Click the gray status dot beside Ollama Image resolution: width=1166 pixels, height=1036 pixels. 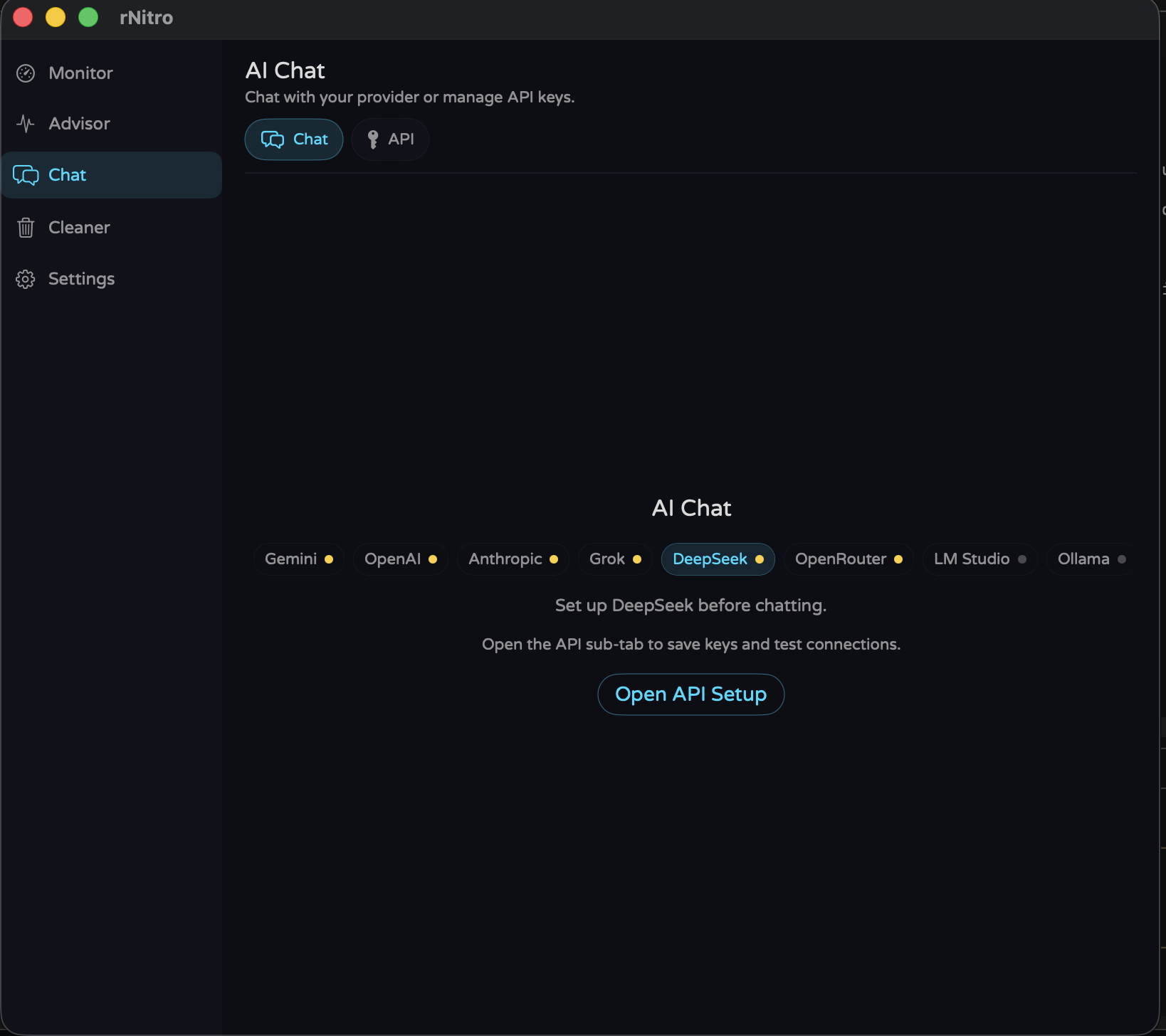(x=1122, y=559)
